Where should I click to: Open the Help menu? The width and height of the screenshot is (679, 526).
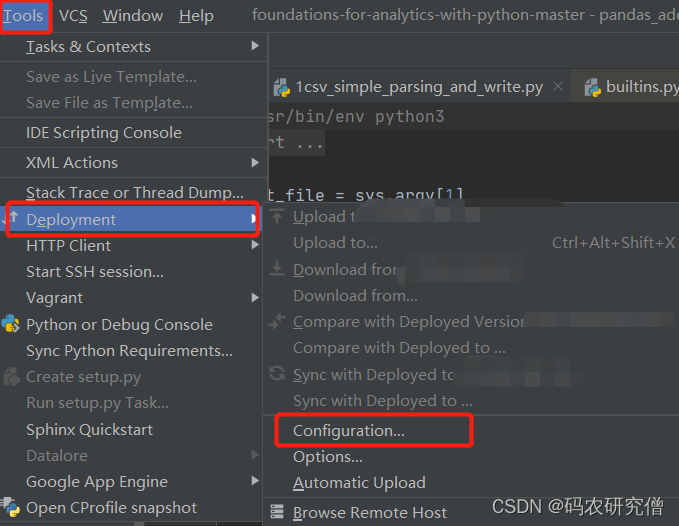[x=196, y=16]
